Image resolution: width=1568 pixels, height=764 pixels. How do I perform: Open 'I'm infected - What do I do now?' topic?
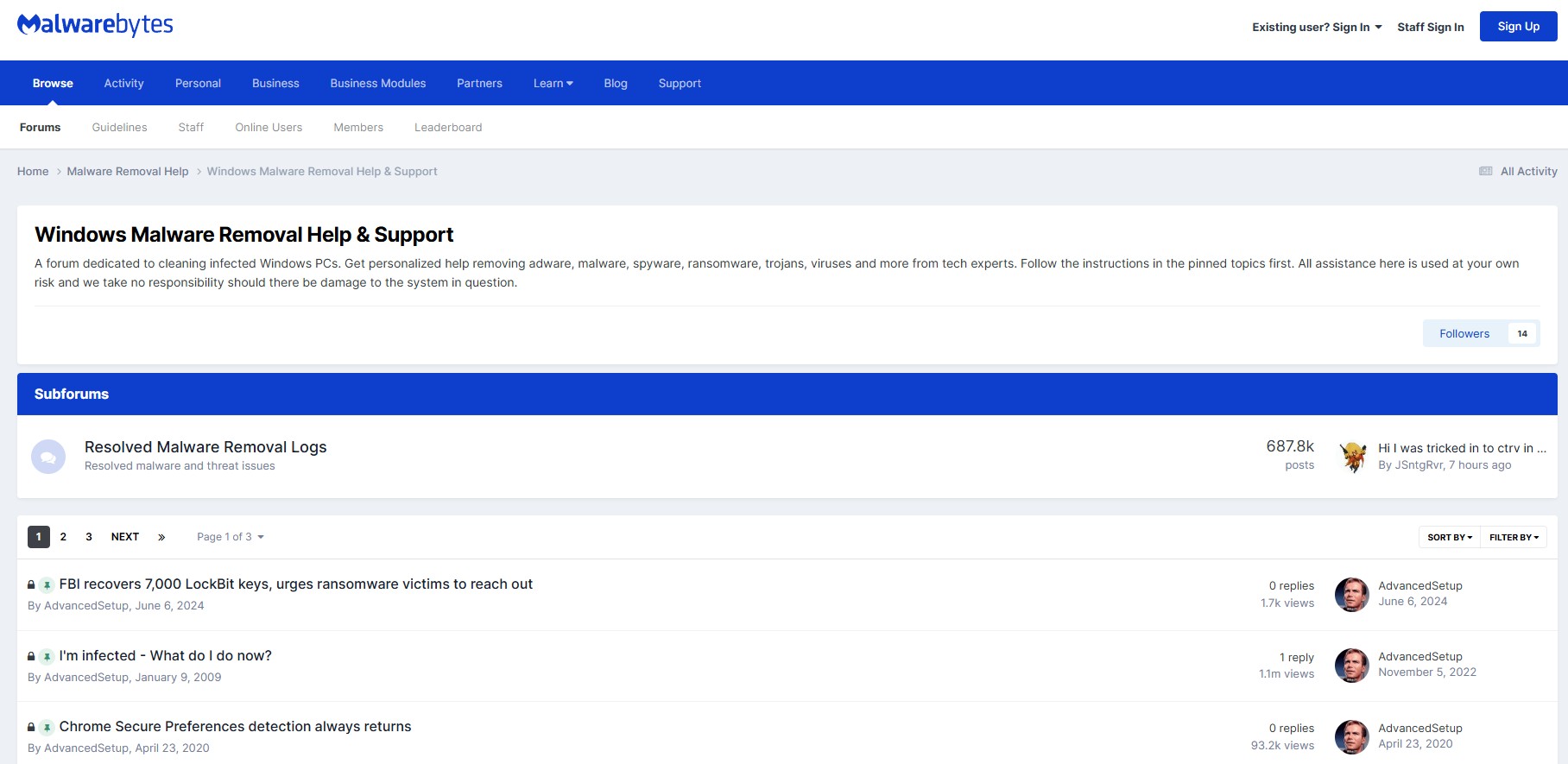tap(166, 655)
